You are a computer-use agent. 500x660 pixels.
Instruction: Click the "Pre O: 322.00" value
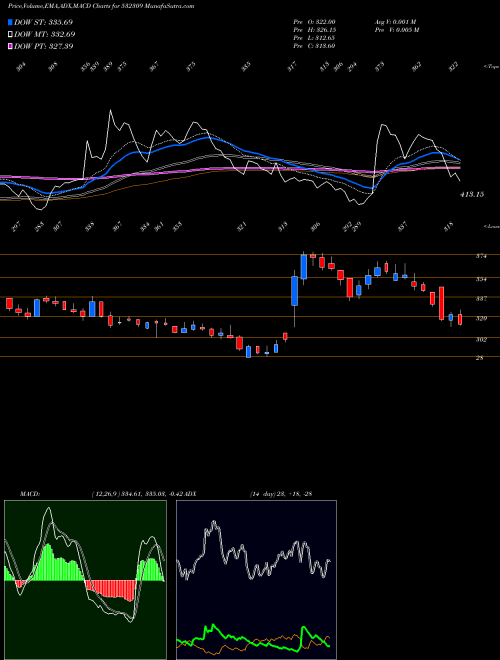314,22
